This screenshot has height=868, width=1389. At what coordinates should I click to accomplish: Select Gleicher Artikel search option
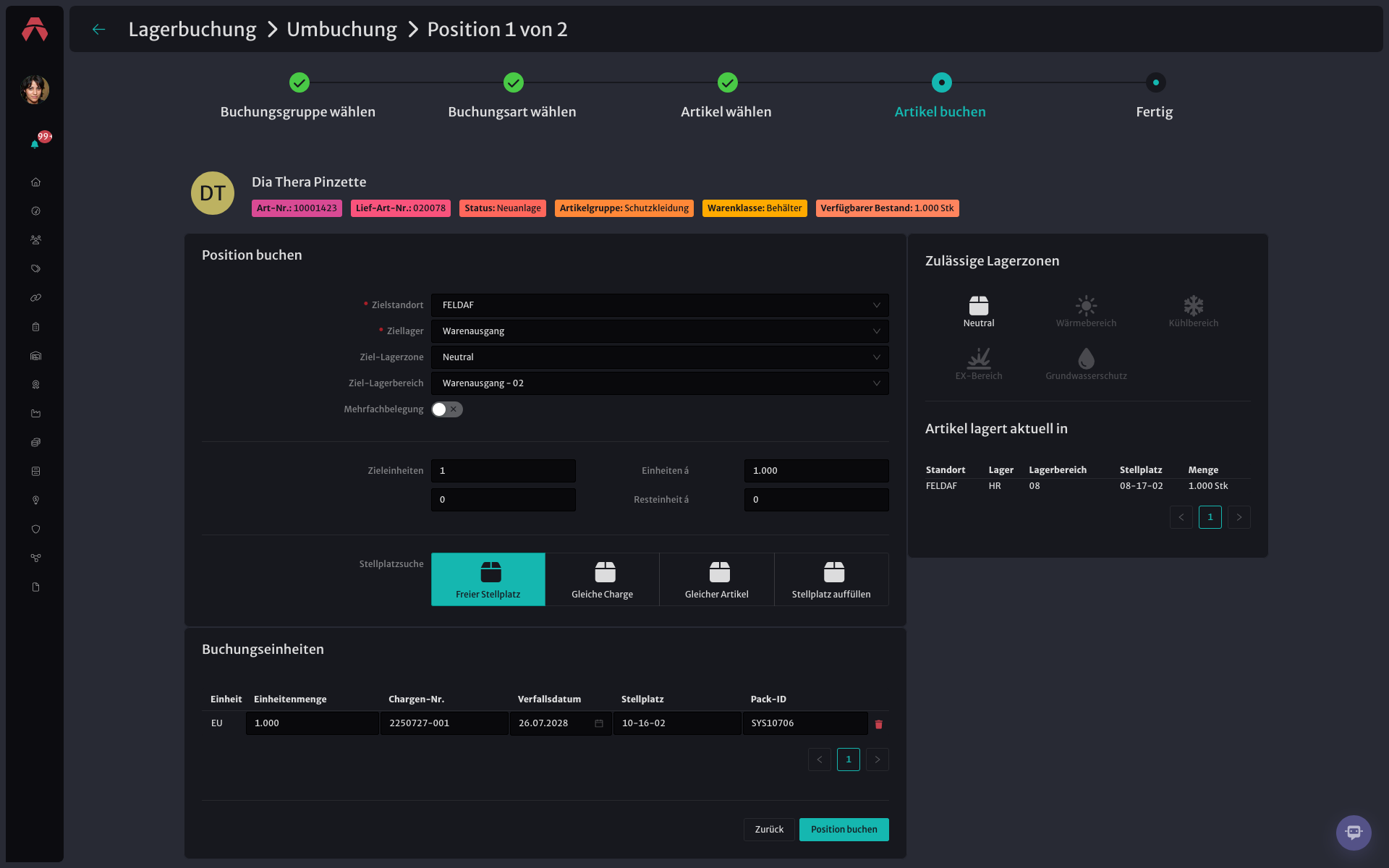717,579
